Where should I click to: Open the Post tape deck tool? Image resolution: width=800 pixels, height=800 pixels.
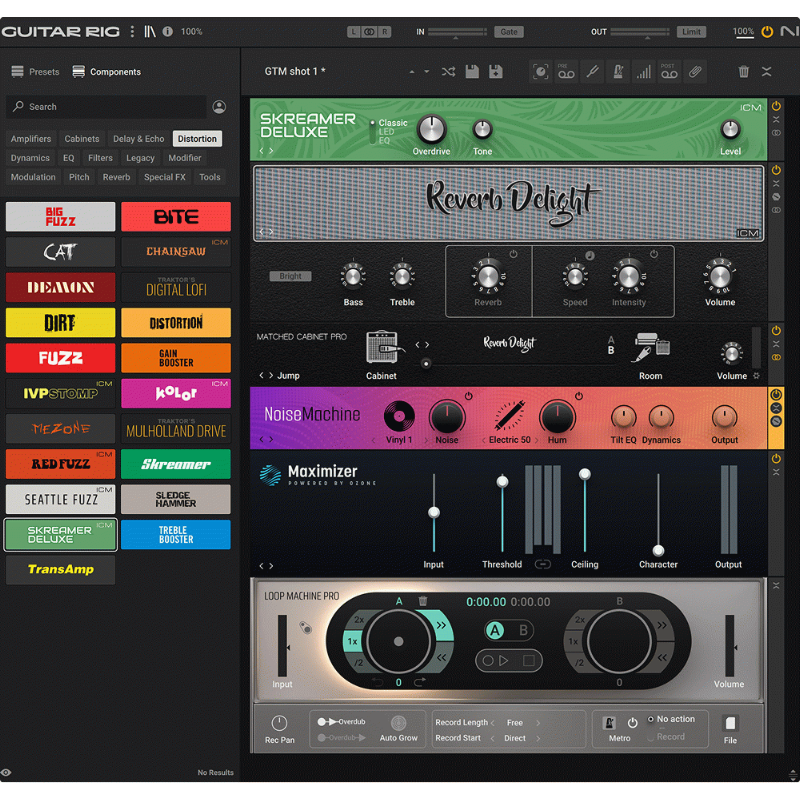(x=669, y=71)
